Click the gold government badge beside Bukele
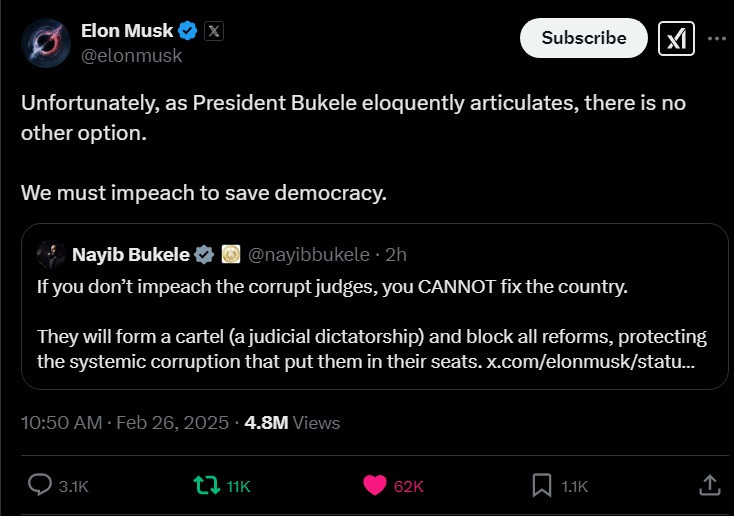 tap(229, 255)
